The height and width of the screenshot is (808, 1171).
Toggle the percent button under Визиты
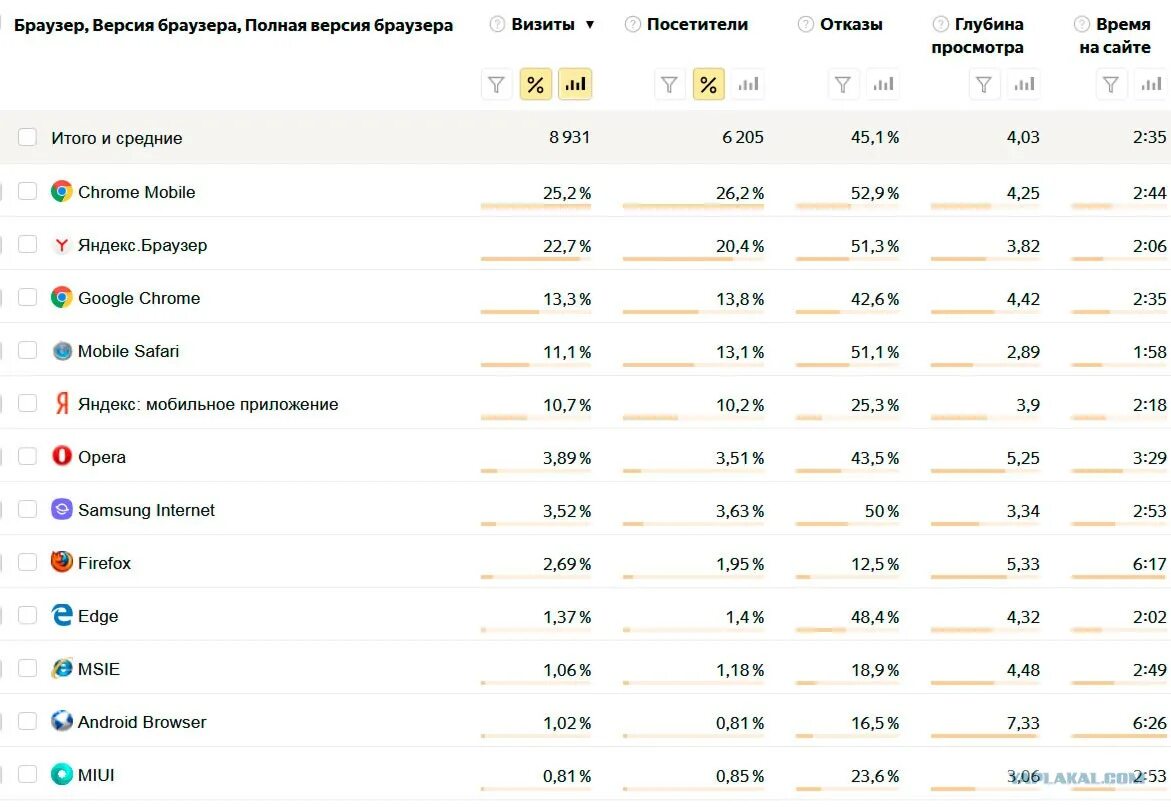(535, 85)
